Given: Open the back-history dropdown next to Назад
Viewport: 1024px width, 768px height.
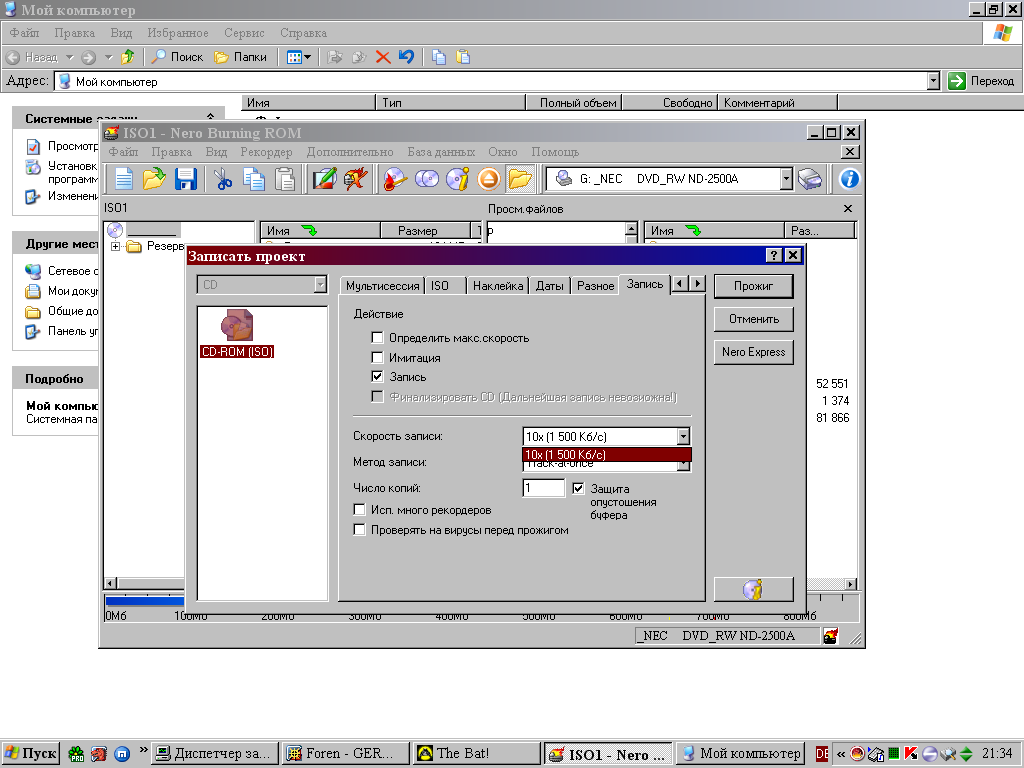Looking at the screenshot, I should click(x=70, y=57).
